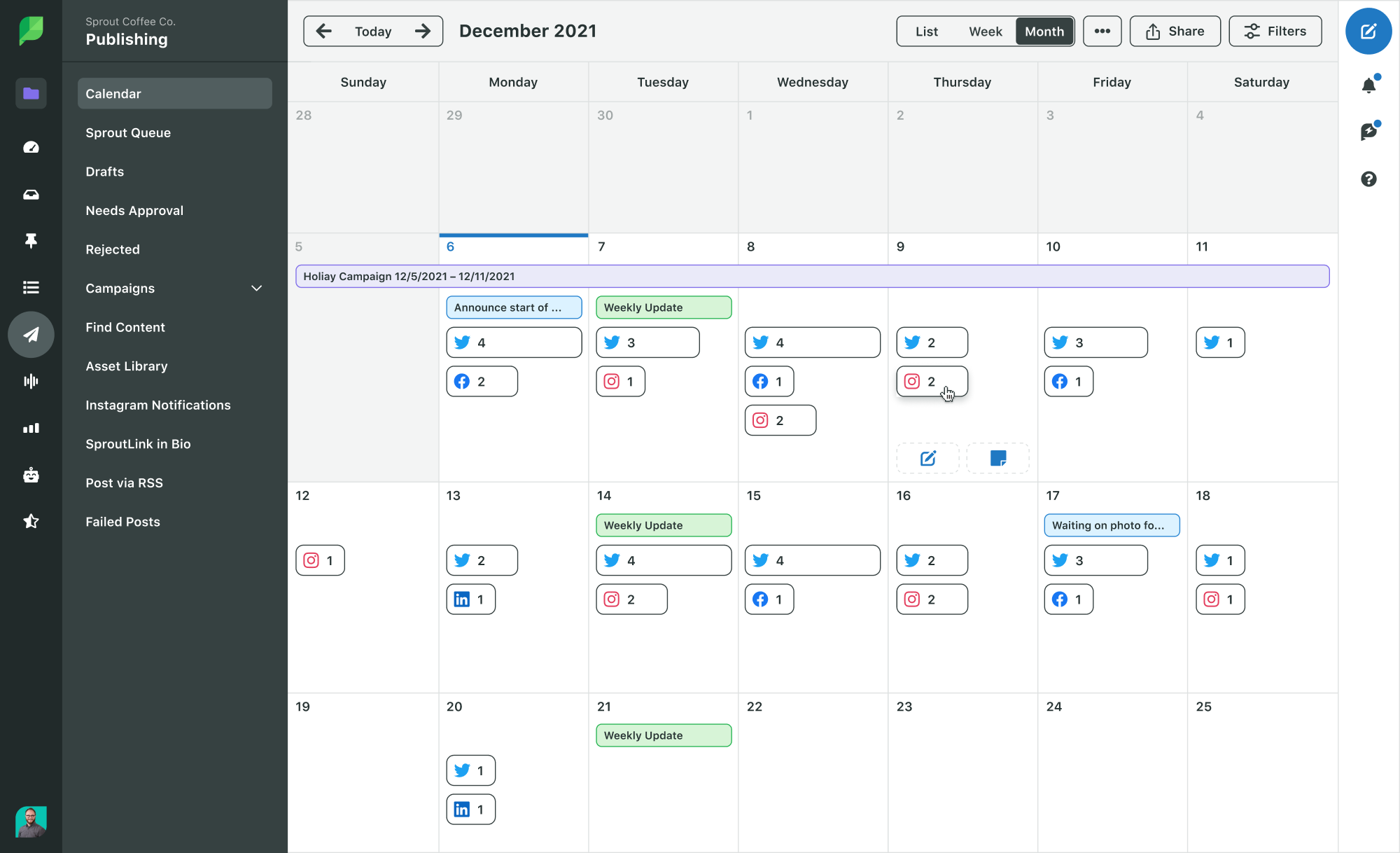Click the pin/bookmark icon in sidebar
The image size is (1400, 853).
[x=30, y=240]
